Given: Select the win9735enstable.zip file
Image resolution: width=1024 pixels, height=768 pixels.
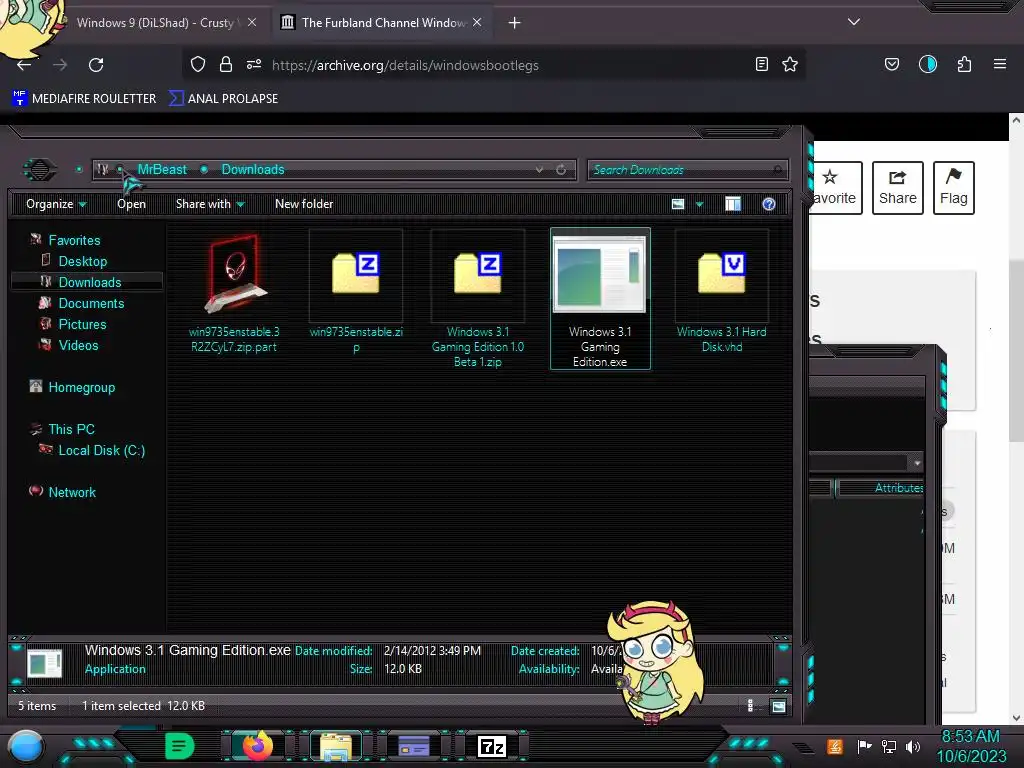Looking at the screenshot, I should tap(356, 294).
